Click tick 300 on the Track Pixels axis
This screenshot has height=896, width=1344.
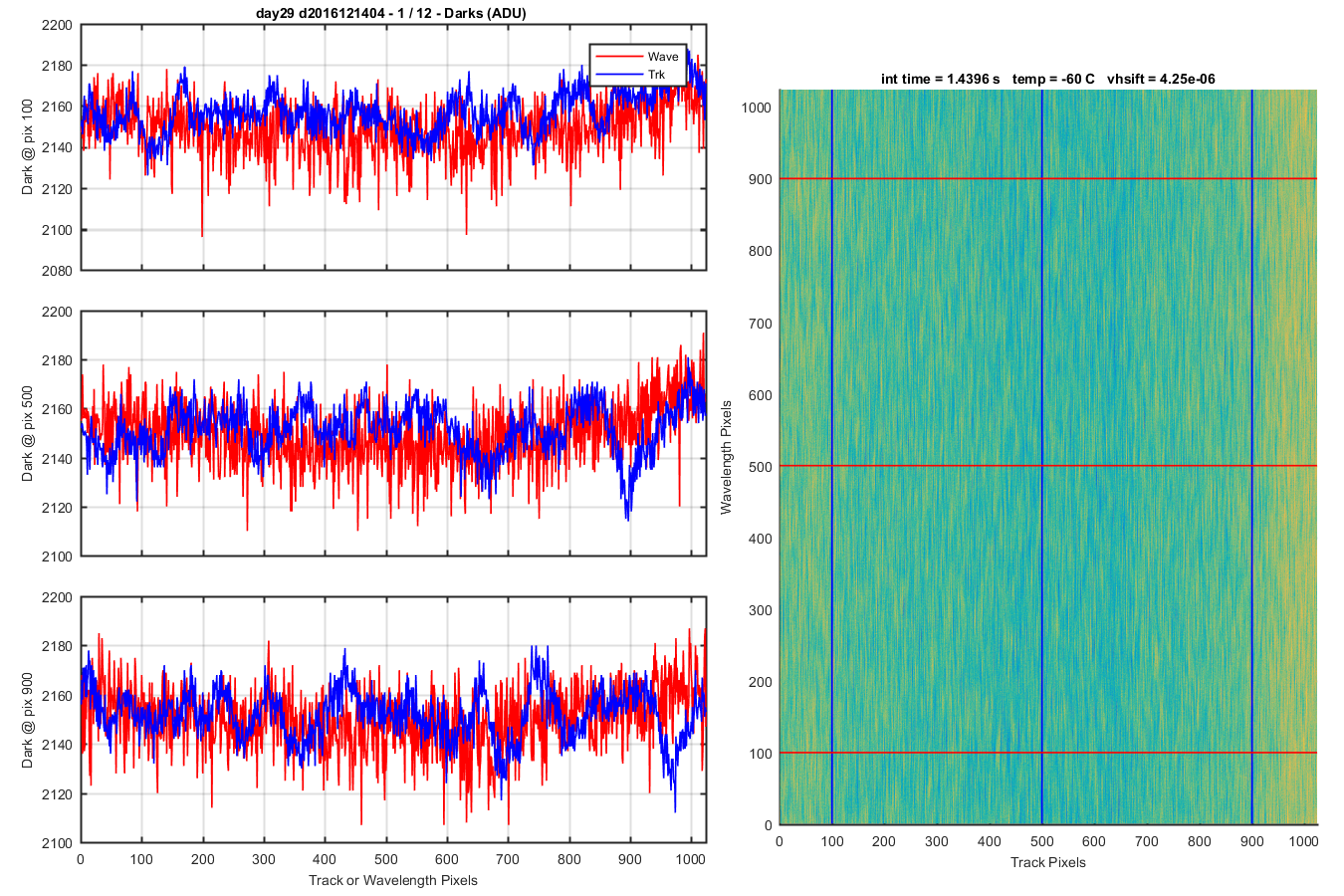tap(937, 841)
